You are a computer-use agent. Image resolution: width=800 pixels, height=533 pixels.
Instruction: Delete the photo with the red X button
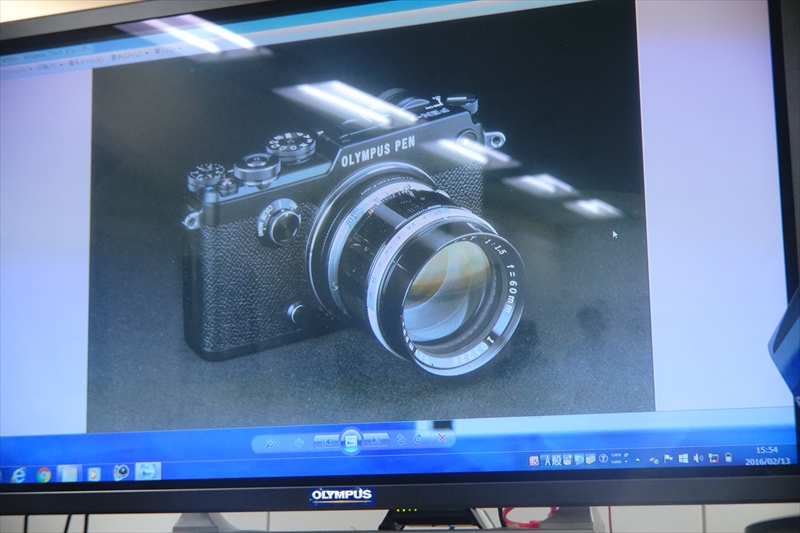click(x=442, y=438)
